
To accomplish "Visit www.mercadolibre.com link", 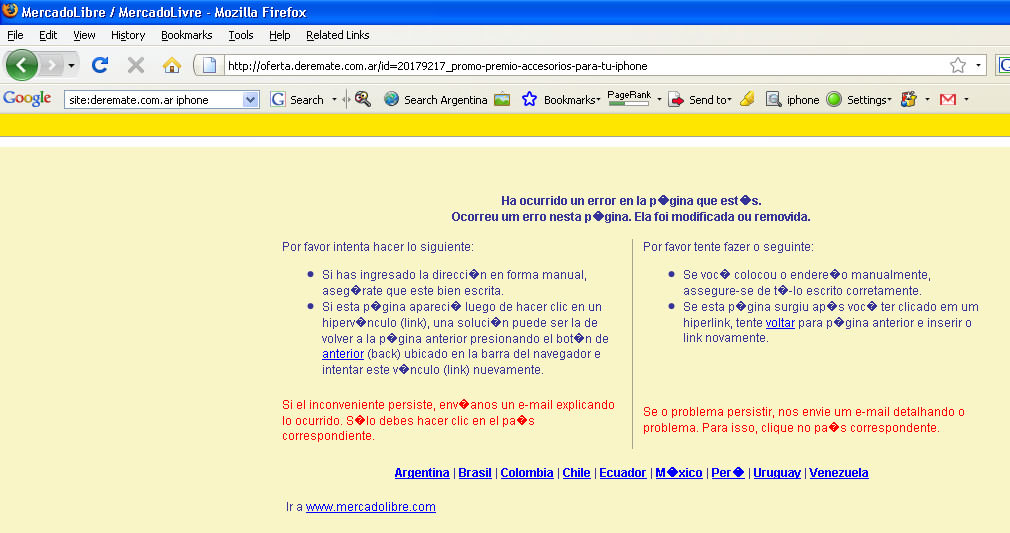I will point(370,507).
